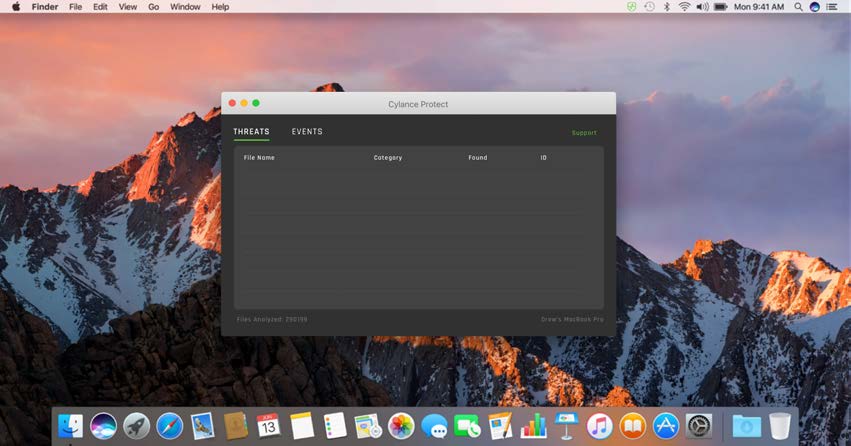The height and width of the screenshot is (446, 851).
Task: Open iTunes music icon in Dock
Action: (x=600, y=425)
